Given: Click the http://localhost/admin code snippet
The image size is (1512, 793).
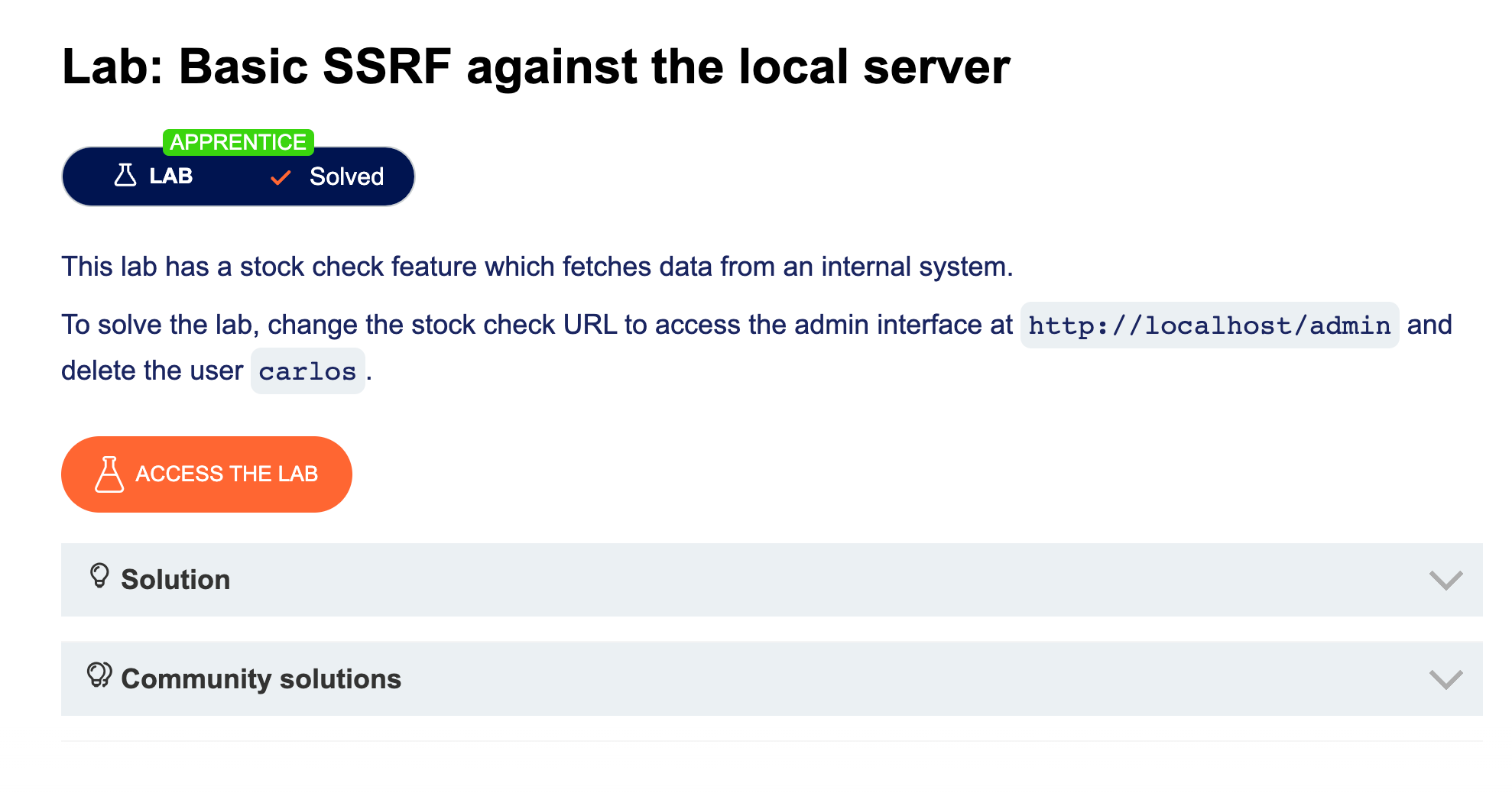Looking at the screenshot, I should 1209,325.
